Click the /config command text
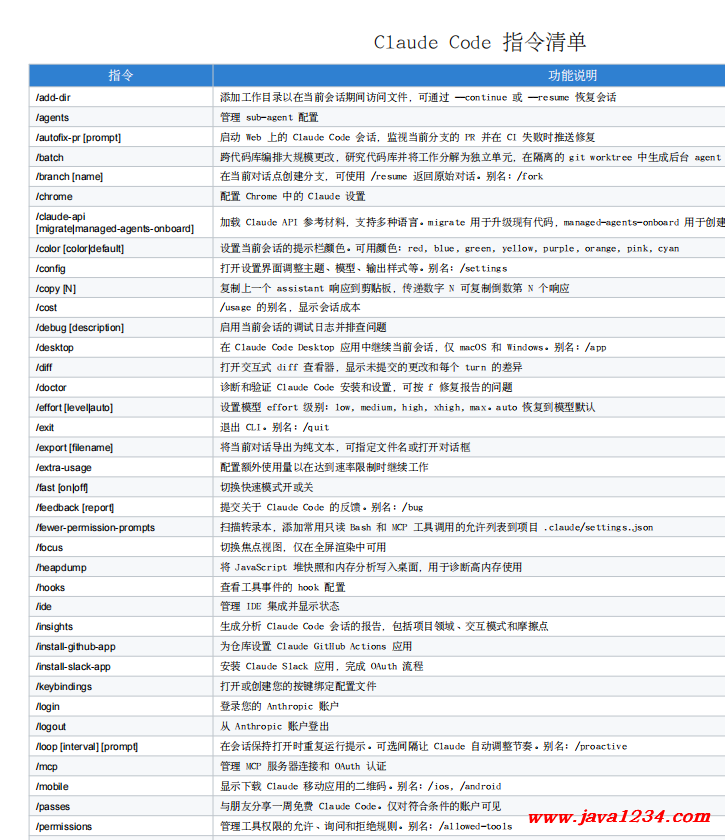The height and width of the screenshot is (840, 725). pyautogui.click(x=50, y=269)
